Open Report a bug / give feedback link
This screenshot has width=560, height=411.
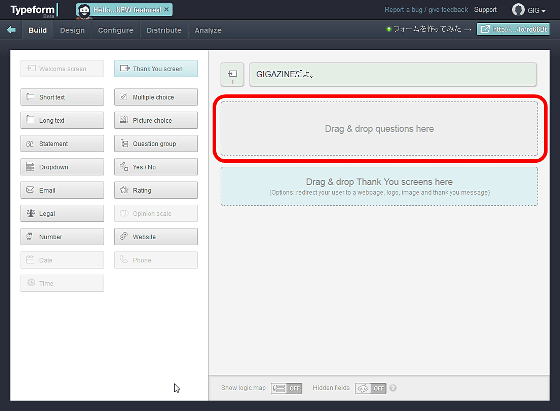pos(426,10)
